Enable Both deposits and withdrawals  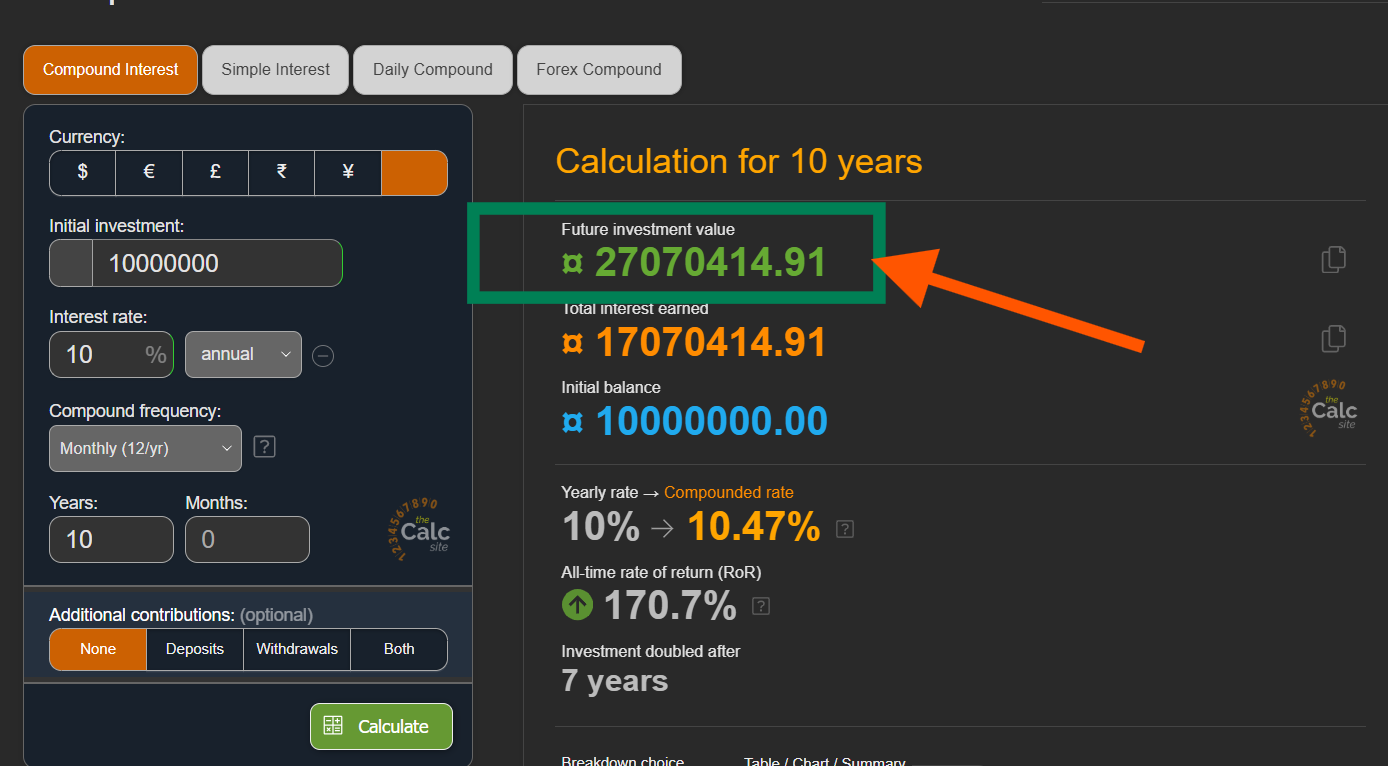[x=399, y=649]
